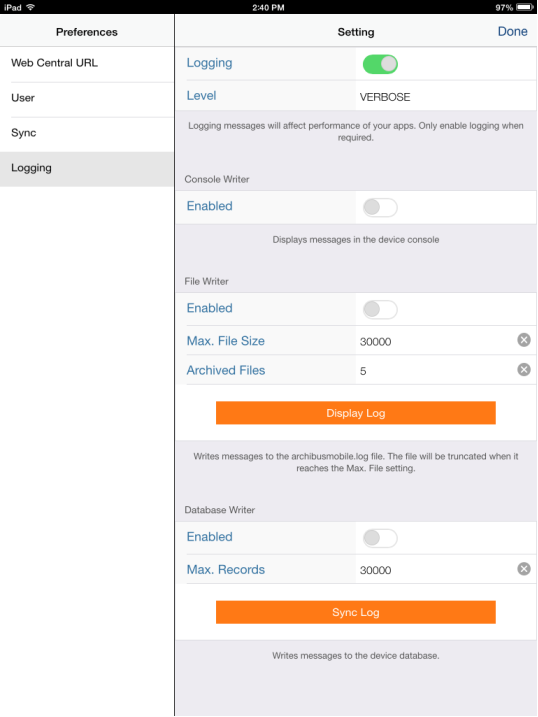This screenshot has height=717, width=538.
Task: Select Web Central URL preference
Action: pos(87,63)
